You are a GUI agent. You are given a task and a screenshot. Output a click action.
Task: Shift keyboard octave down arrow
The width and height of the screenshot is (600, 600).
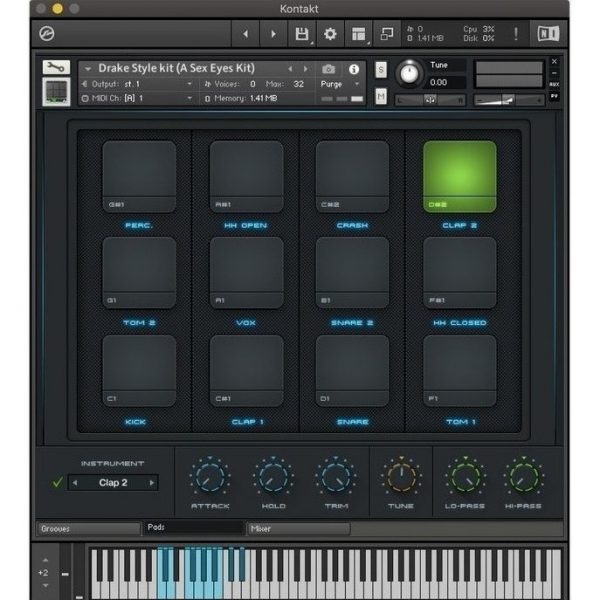[x=45, y=586]
